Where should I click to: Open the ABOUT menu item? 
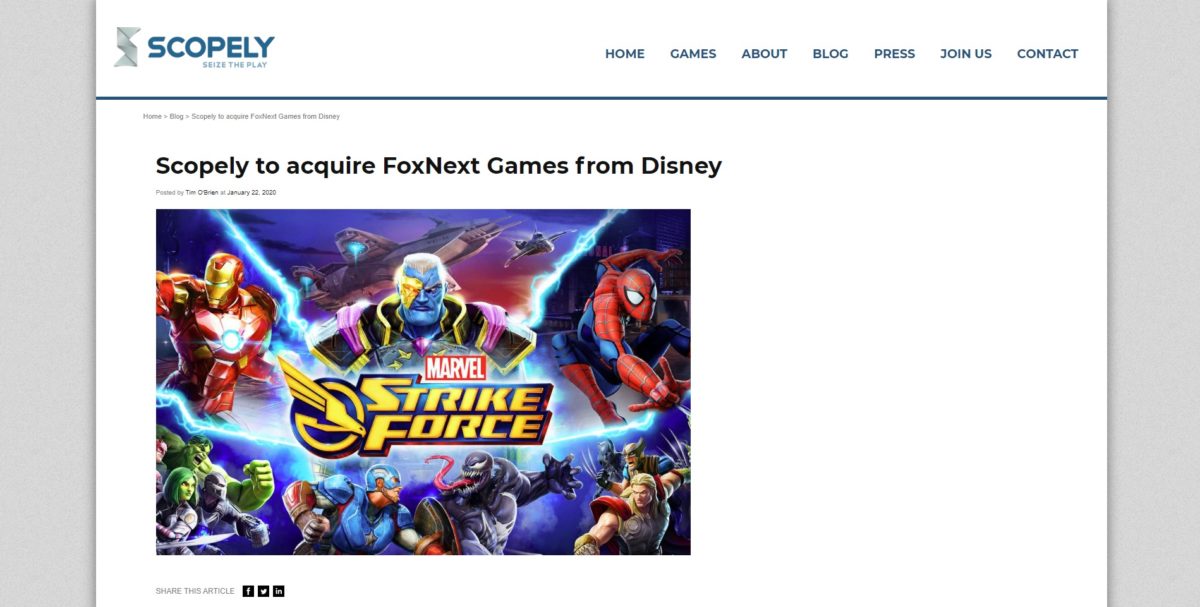764,54
